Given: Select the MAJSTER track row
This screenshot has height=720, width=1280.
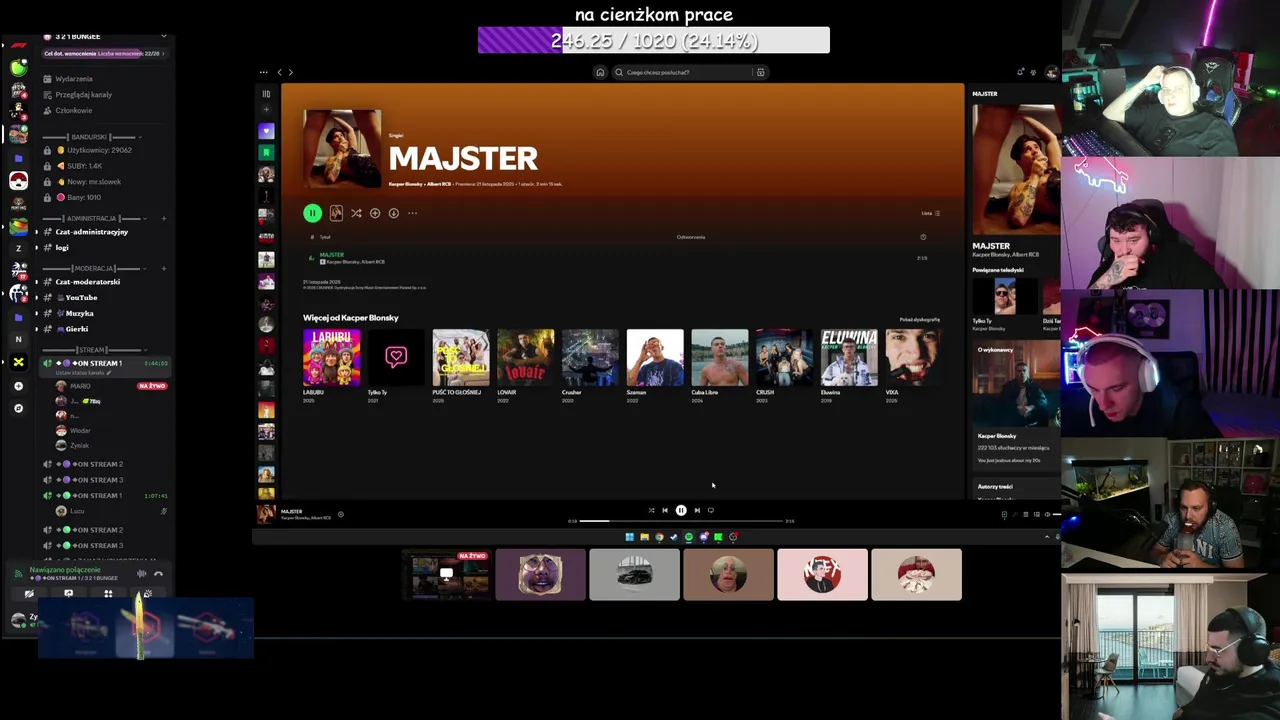Looking at the screenshot, I should click(x=620, y=258).
